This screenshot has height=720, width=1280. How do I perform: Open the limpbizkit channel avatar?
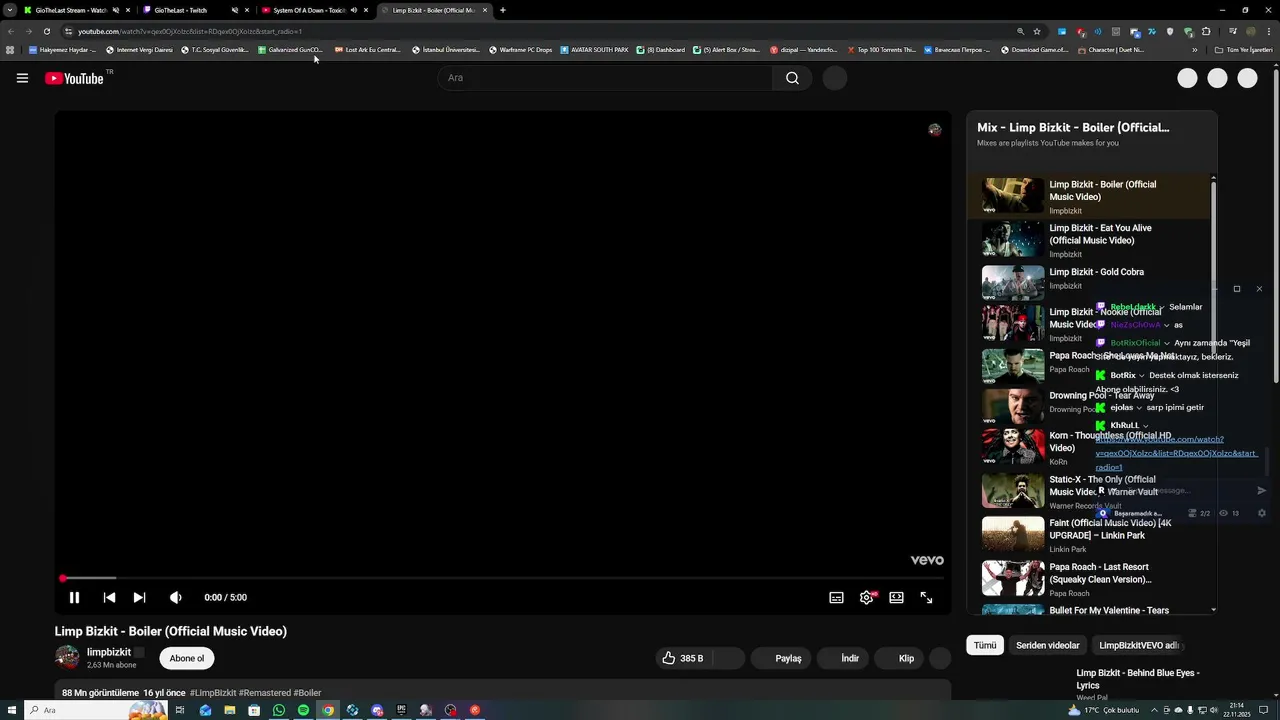67,657
